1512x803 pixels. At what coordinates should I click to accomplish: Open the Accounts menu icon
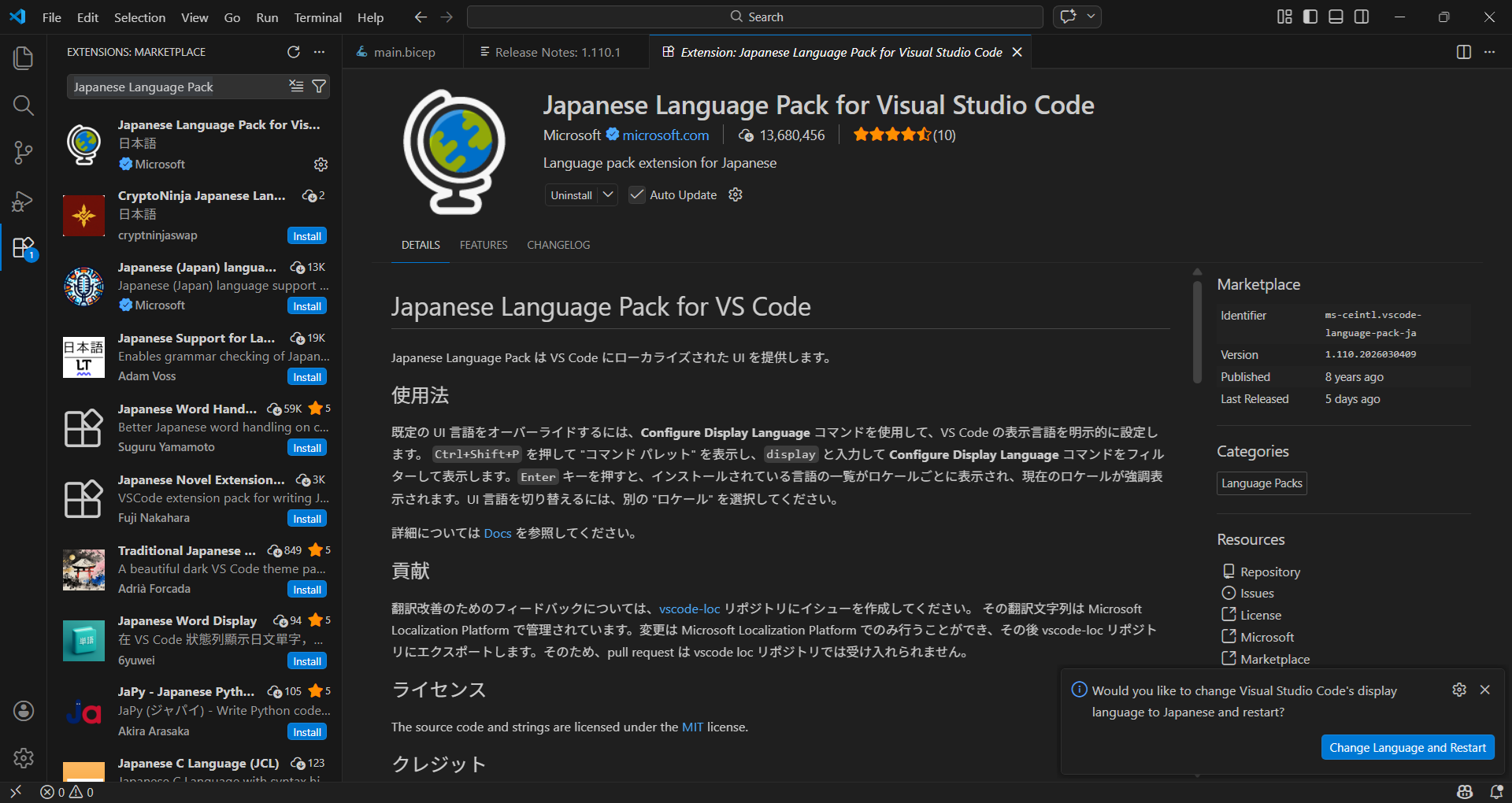click(24, 711)
